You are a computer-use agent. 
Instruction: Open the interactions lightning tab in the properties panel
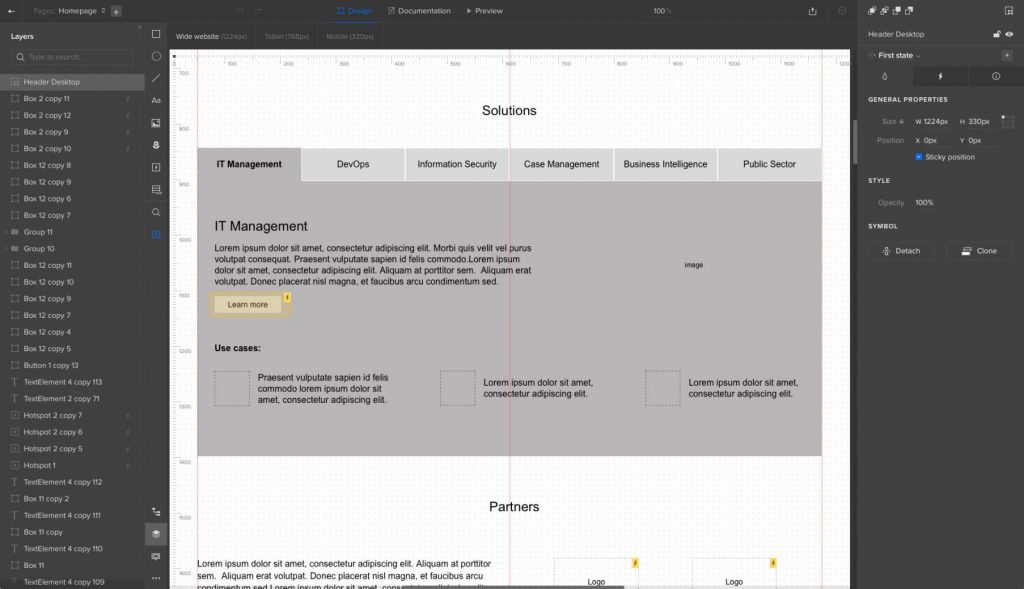click(x=940, y=76)
